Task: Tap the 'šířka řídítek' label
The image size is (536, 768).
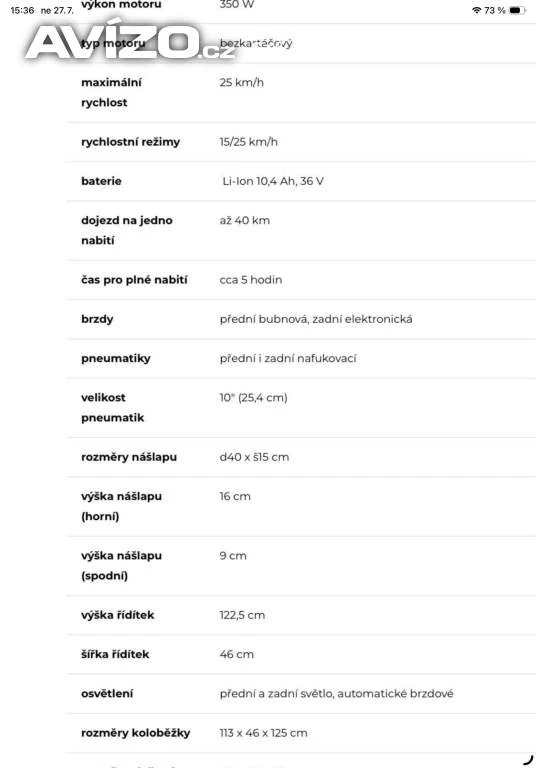Action: point(115,654)
